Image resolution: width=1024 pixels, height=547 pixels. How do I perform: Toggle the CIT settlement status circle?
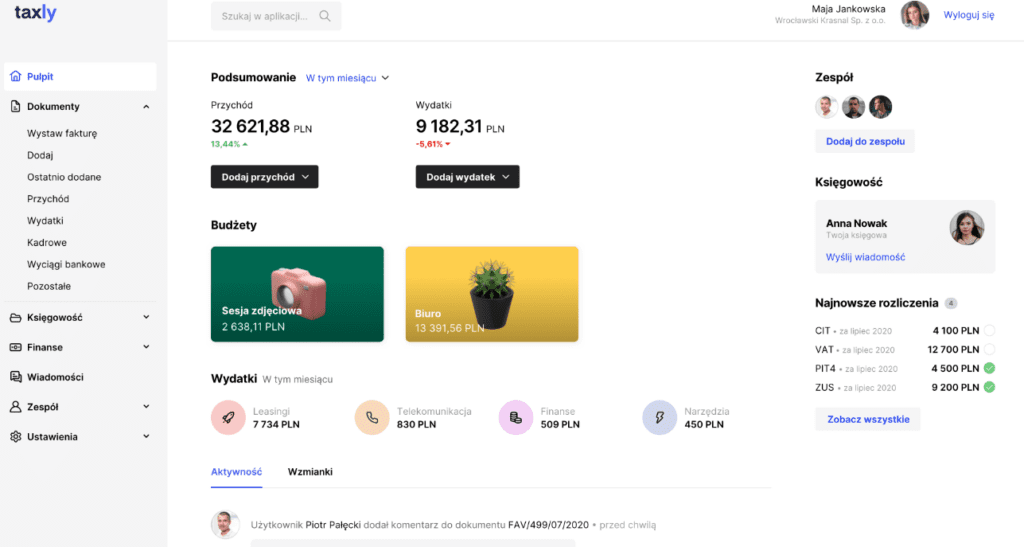point(989,331)
